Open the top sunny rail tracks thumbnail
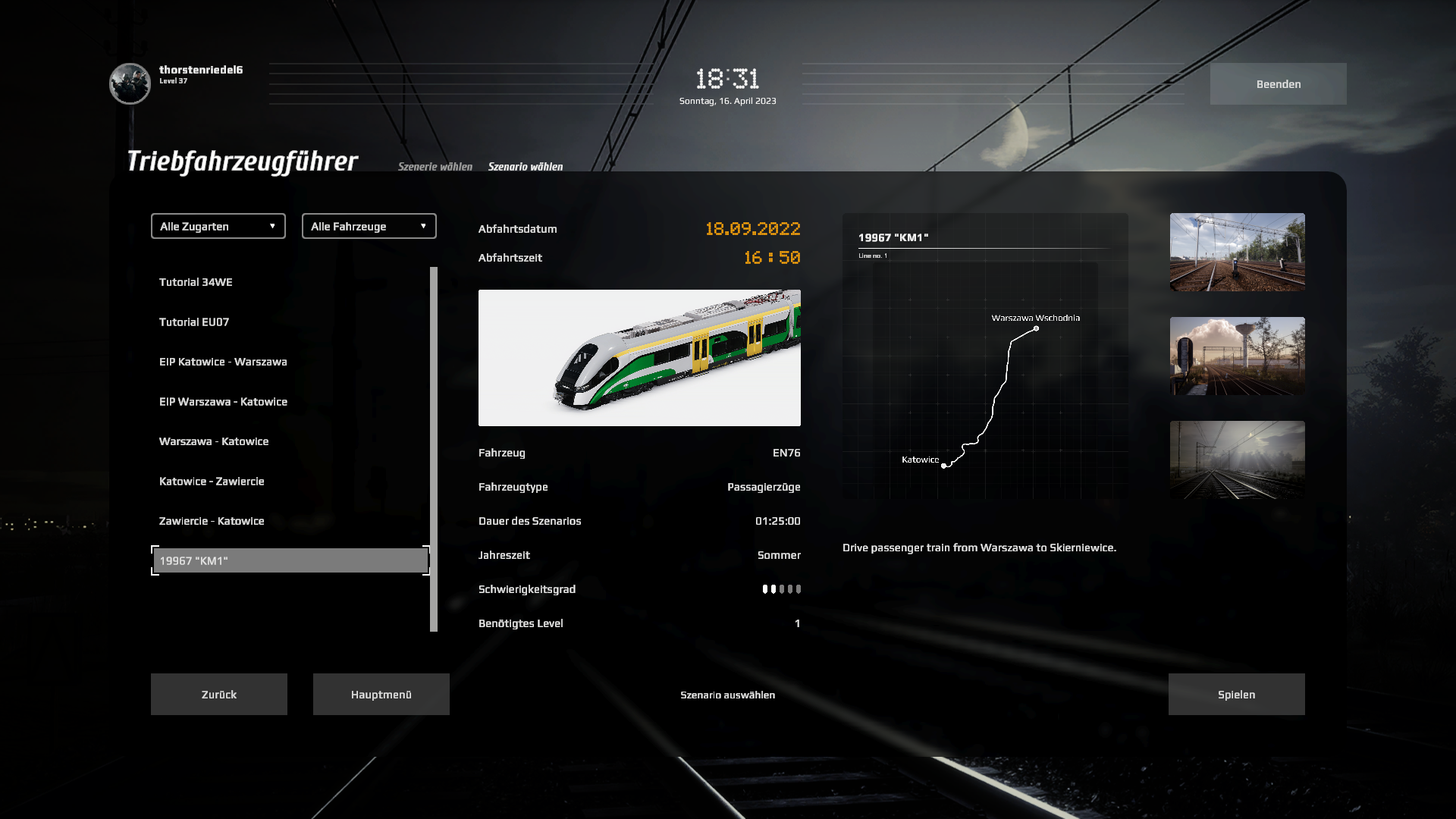Image resolution: width=1456 pixels, height=819 pixels. (x=1237, y=252)
